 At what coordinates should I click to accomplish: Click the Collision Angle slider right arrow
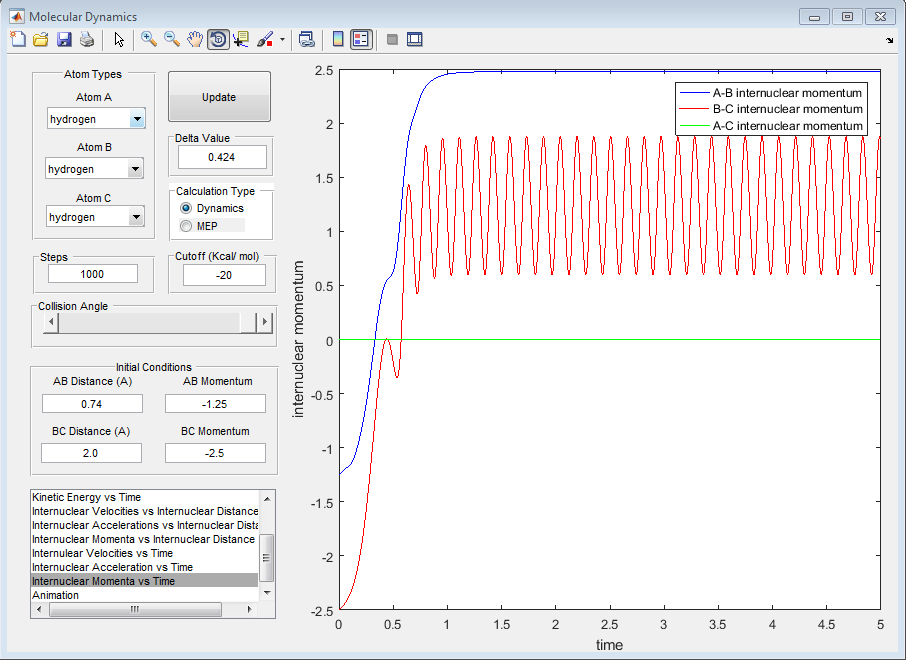265,322
